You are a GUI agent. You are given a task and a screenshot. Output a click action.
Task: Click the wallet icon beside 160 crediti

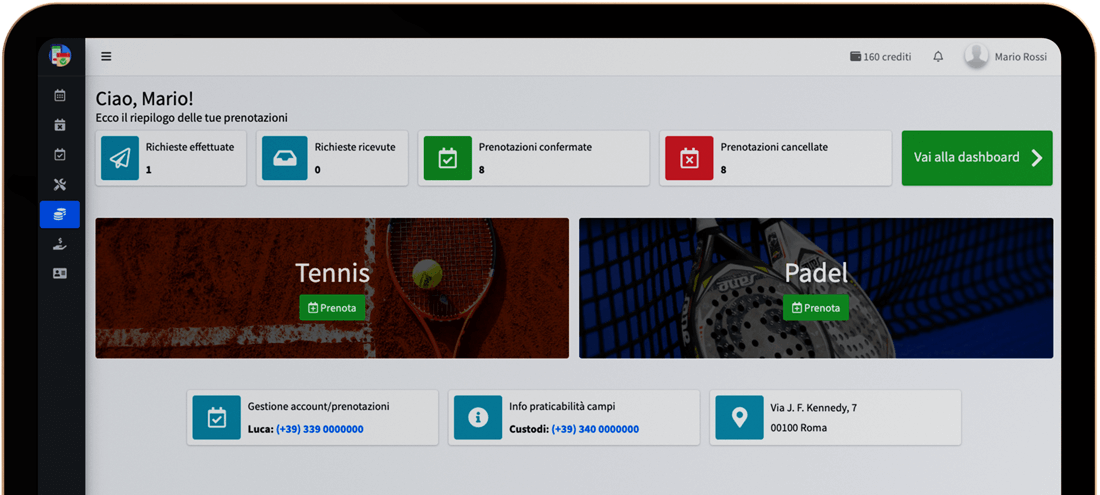tap(855, 57)
